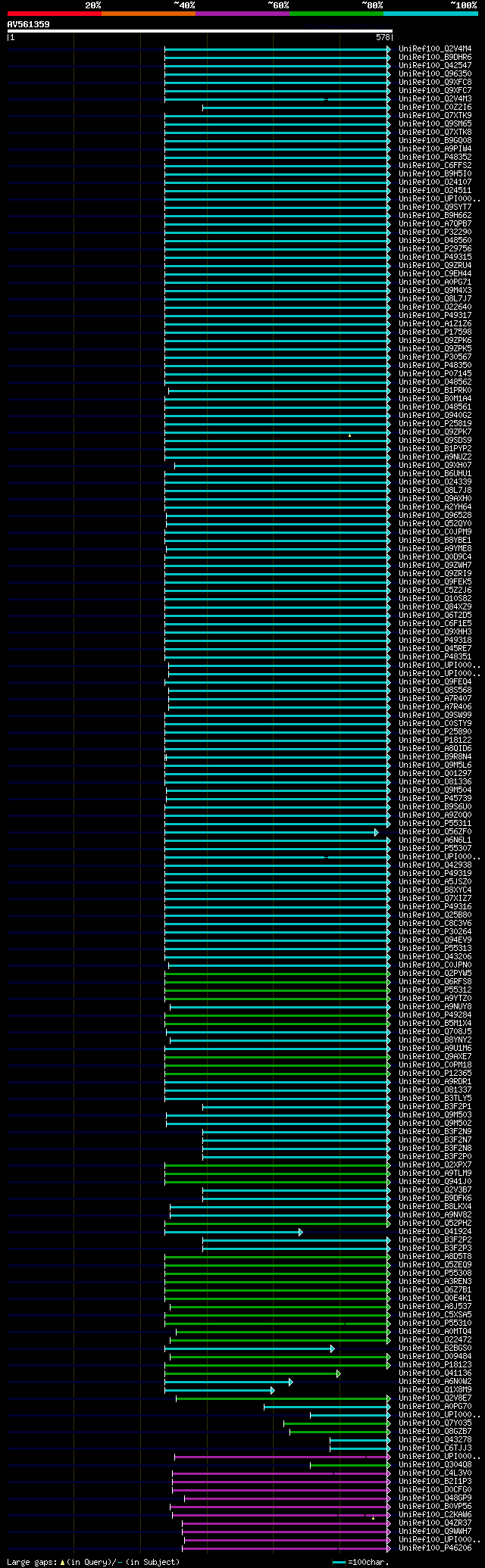Image resolution: width=485 pixels, height=1568 pixels.
Task: Select label UniRef100_A6N6L1
Action: pyautogui.click(x=435, y=840)
